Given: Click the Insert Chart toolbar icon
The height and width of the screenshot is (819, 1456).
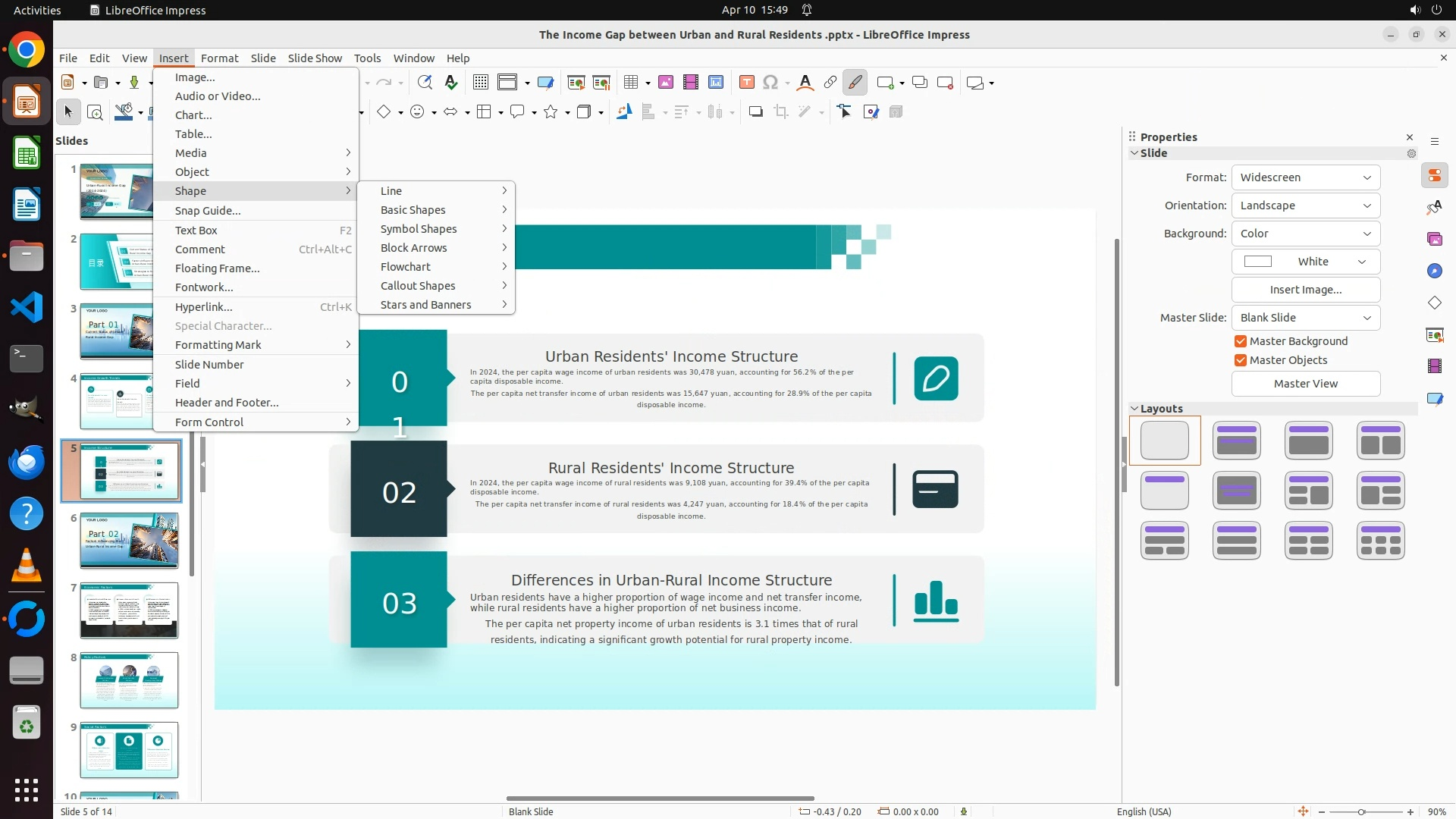Looking at the screenshot, I should tap(715, 83).
